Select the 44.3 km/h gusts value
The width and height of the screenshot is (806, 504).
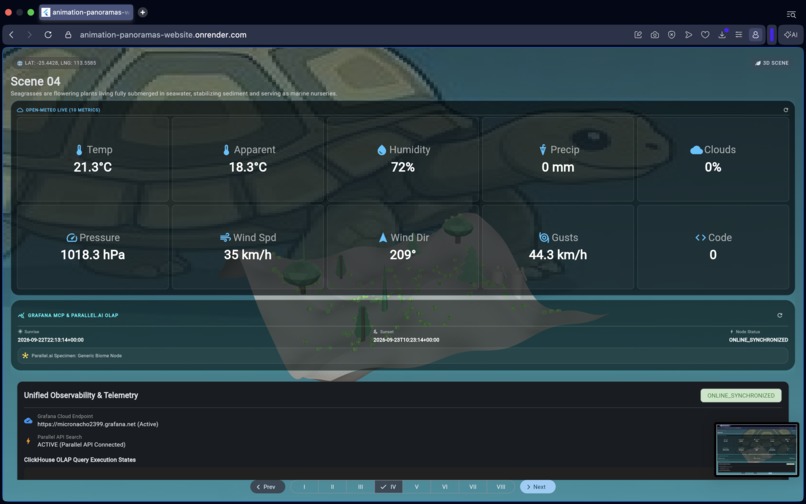tap(558, 255)
